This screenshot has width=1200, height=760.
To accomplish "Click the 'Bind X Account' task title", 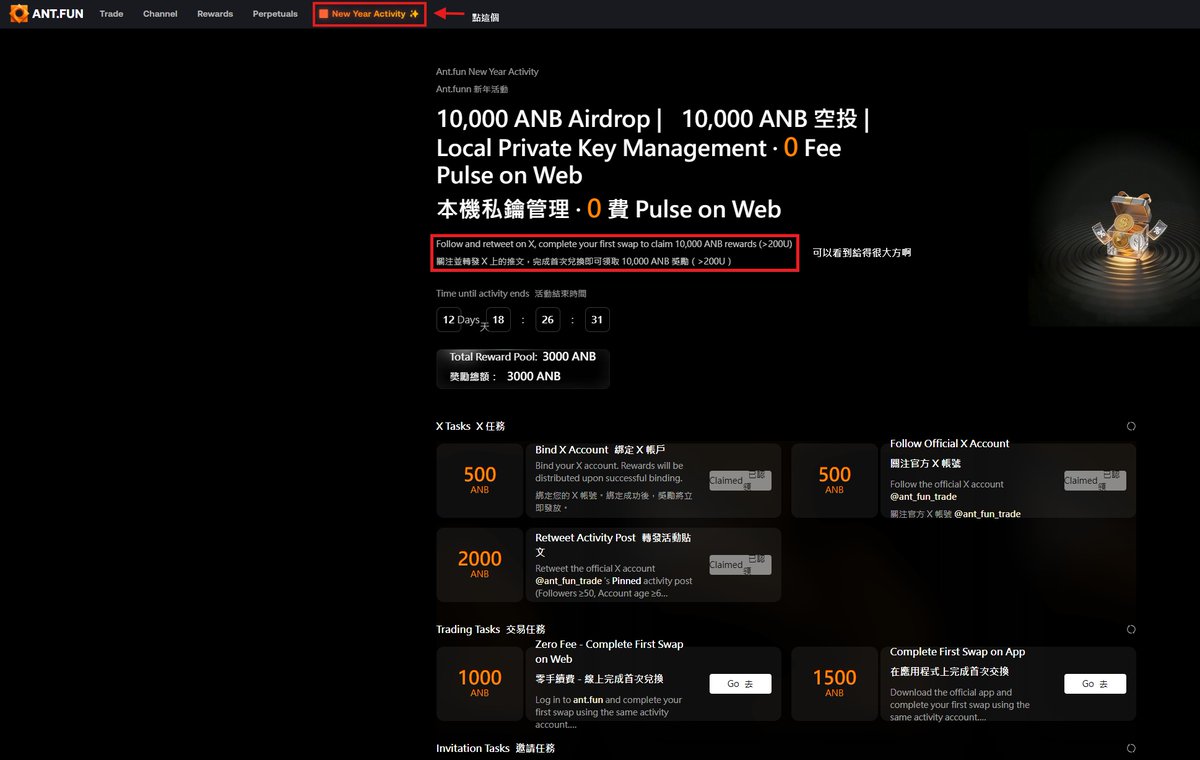I will (572, 450).
